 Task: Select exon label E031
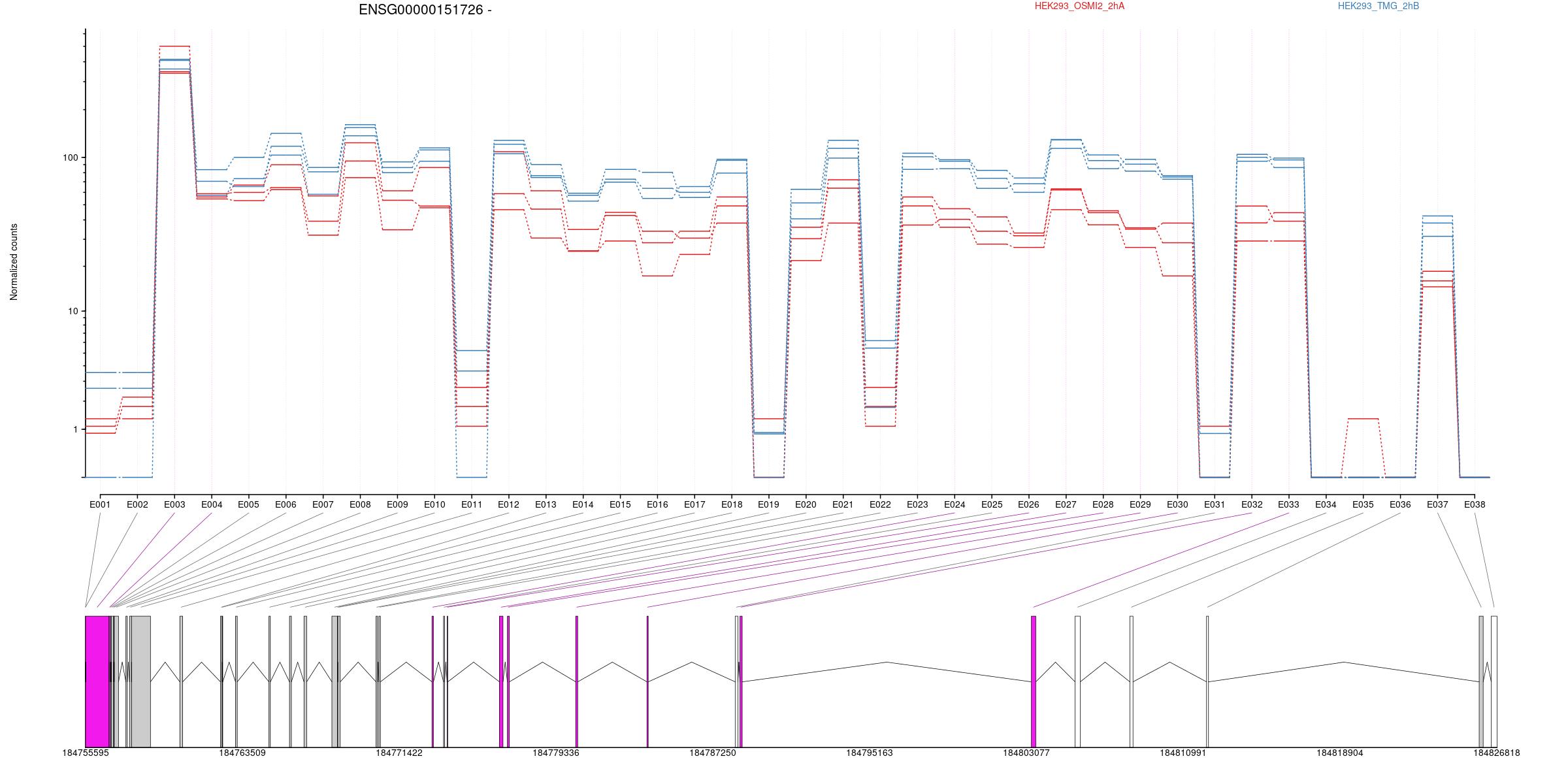(x=1215, y=504)
